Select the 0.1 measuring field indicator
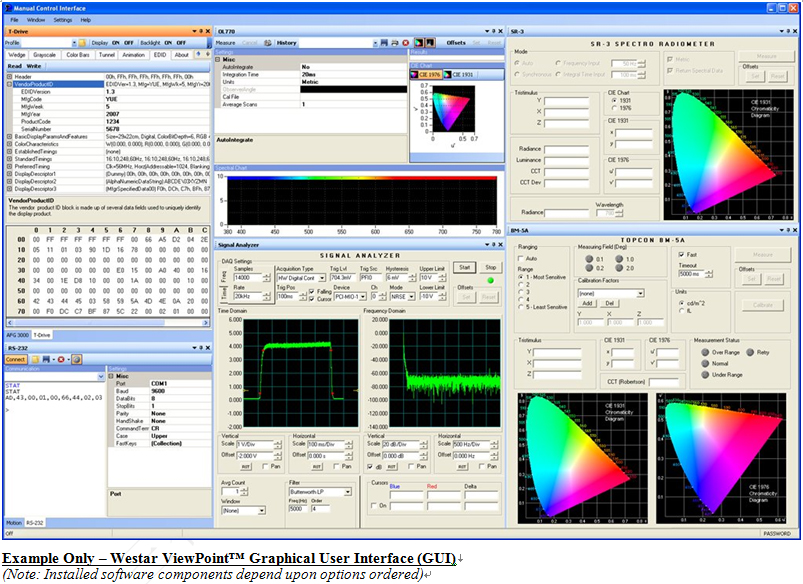803x584 pixels. [589, 259]
